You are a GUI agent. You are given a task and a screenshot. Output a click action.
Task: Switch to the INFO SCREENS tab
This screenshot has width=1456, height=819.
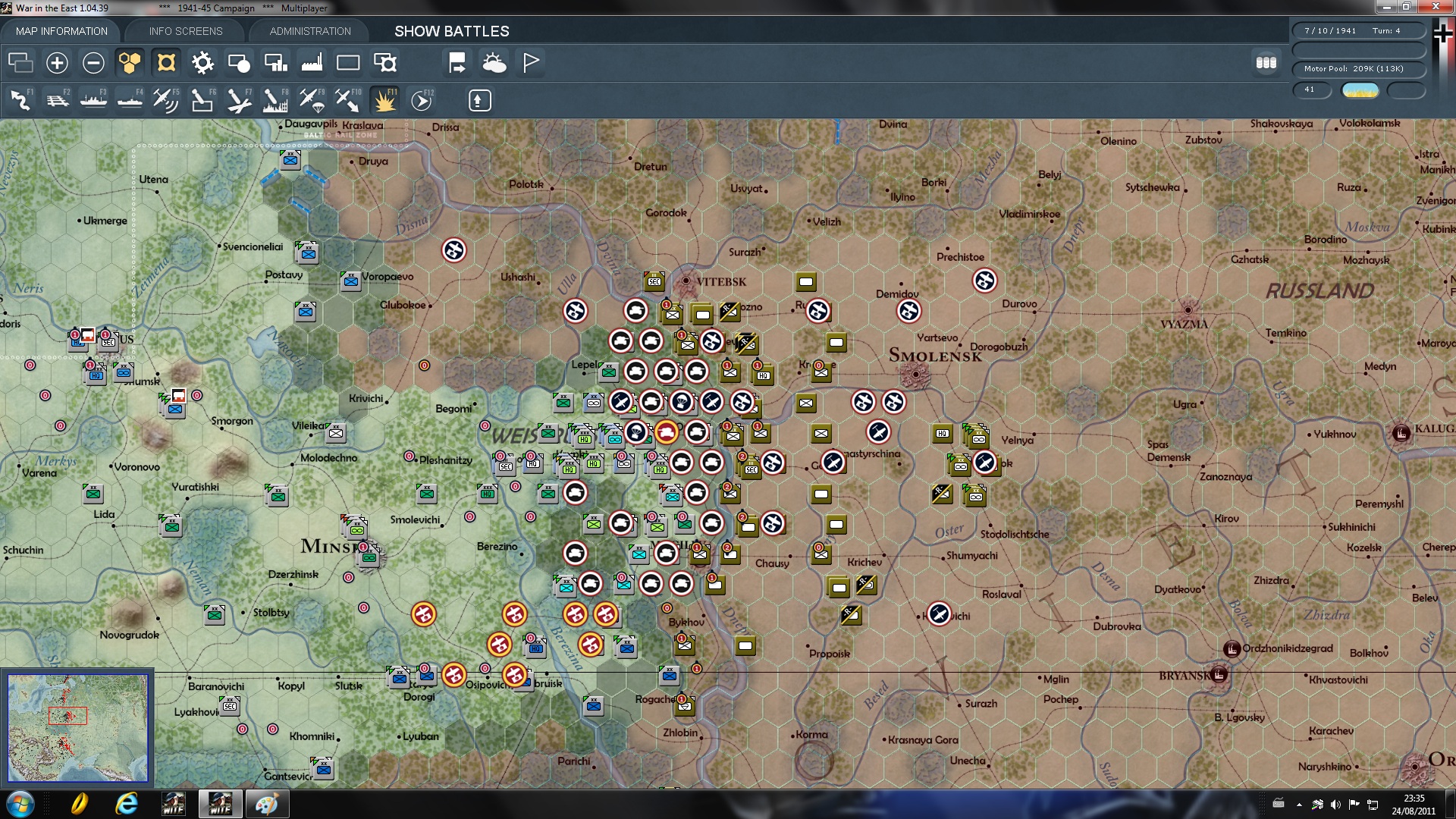pyautogui.click(x=186, y=31)
